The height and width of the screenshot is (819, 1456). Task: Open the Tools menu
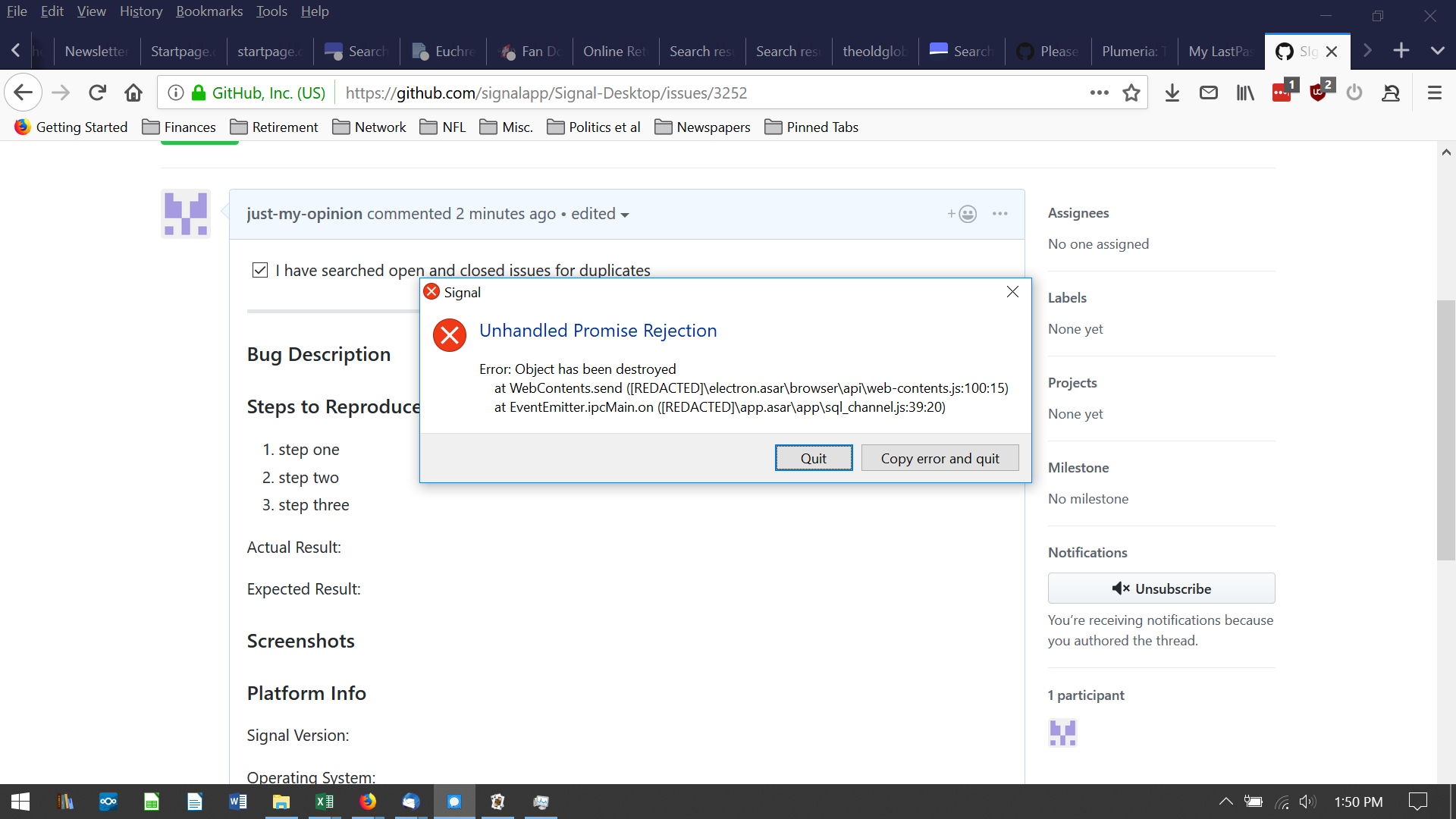(x=271, y=11)
